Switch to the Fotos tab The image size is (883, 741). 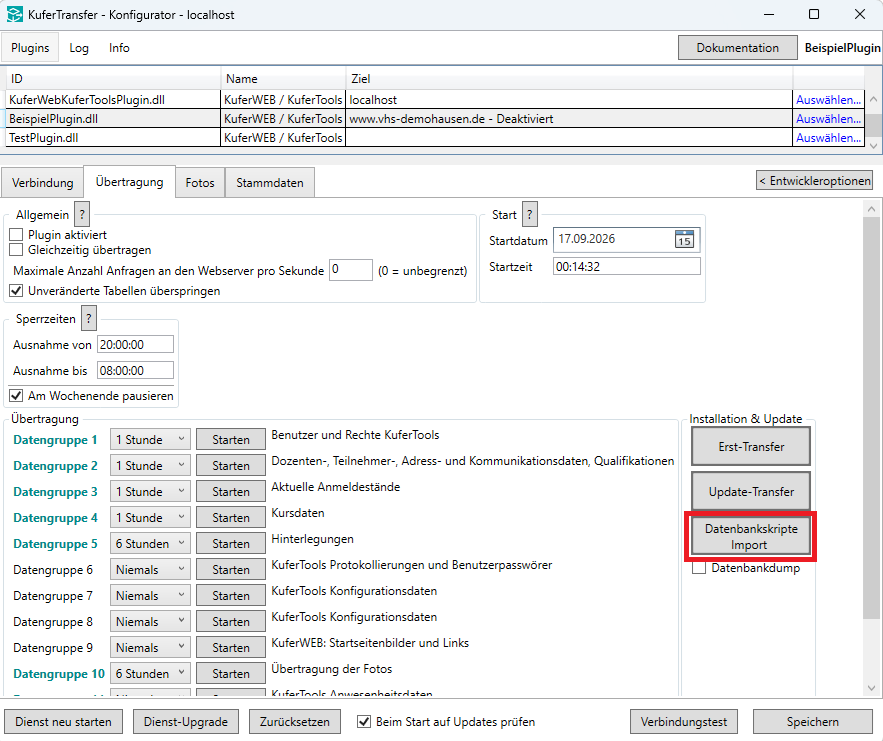coord(200,183)
